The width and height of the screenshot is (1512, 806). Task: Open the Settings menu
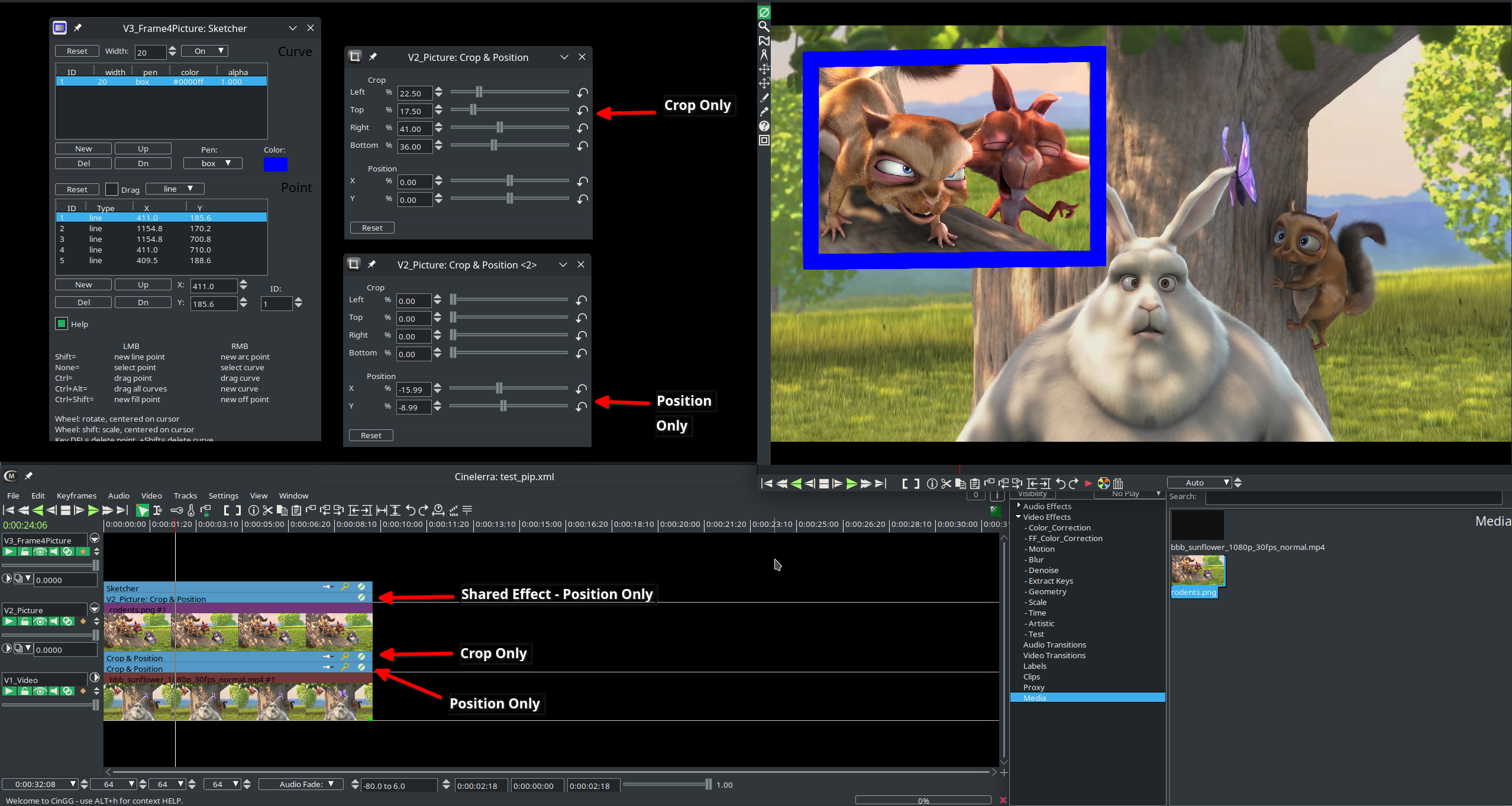tap(224, 496)
